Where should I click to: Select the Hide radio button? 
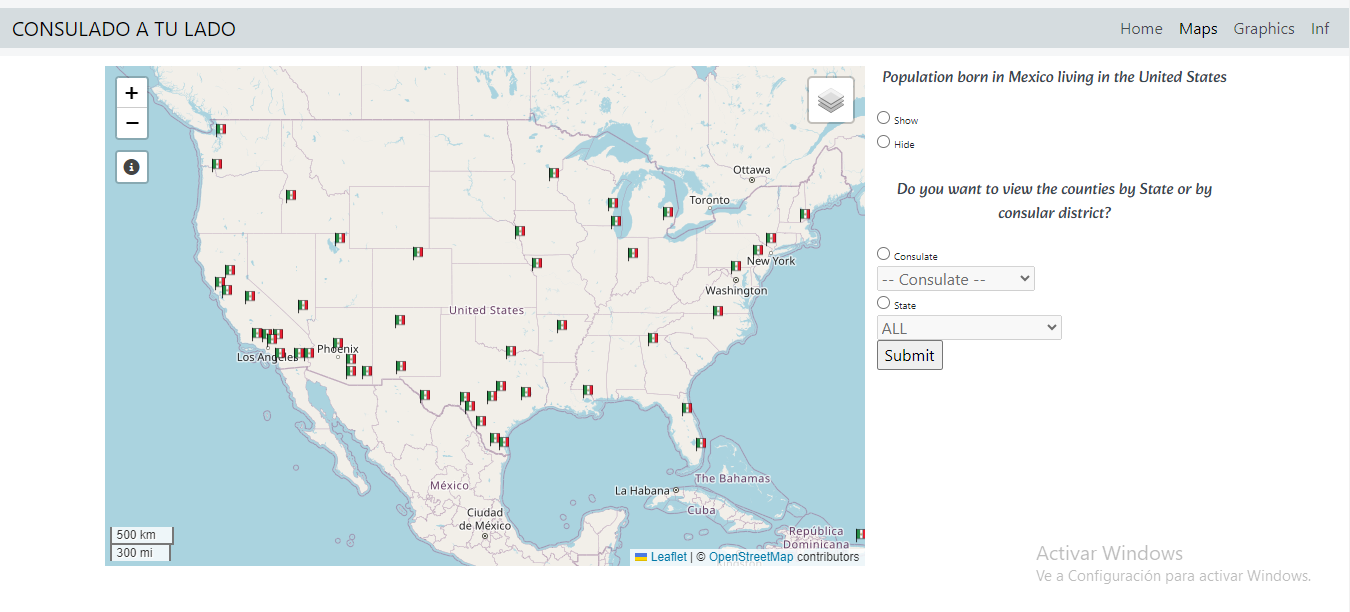(x=884, y=142)
